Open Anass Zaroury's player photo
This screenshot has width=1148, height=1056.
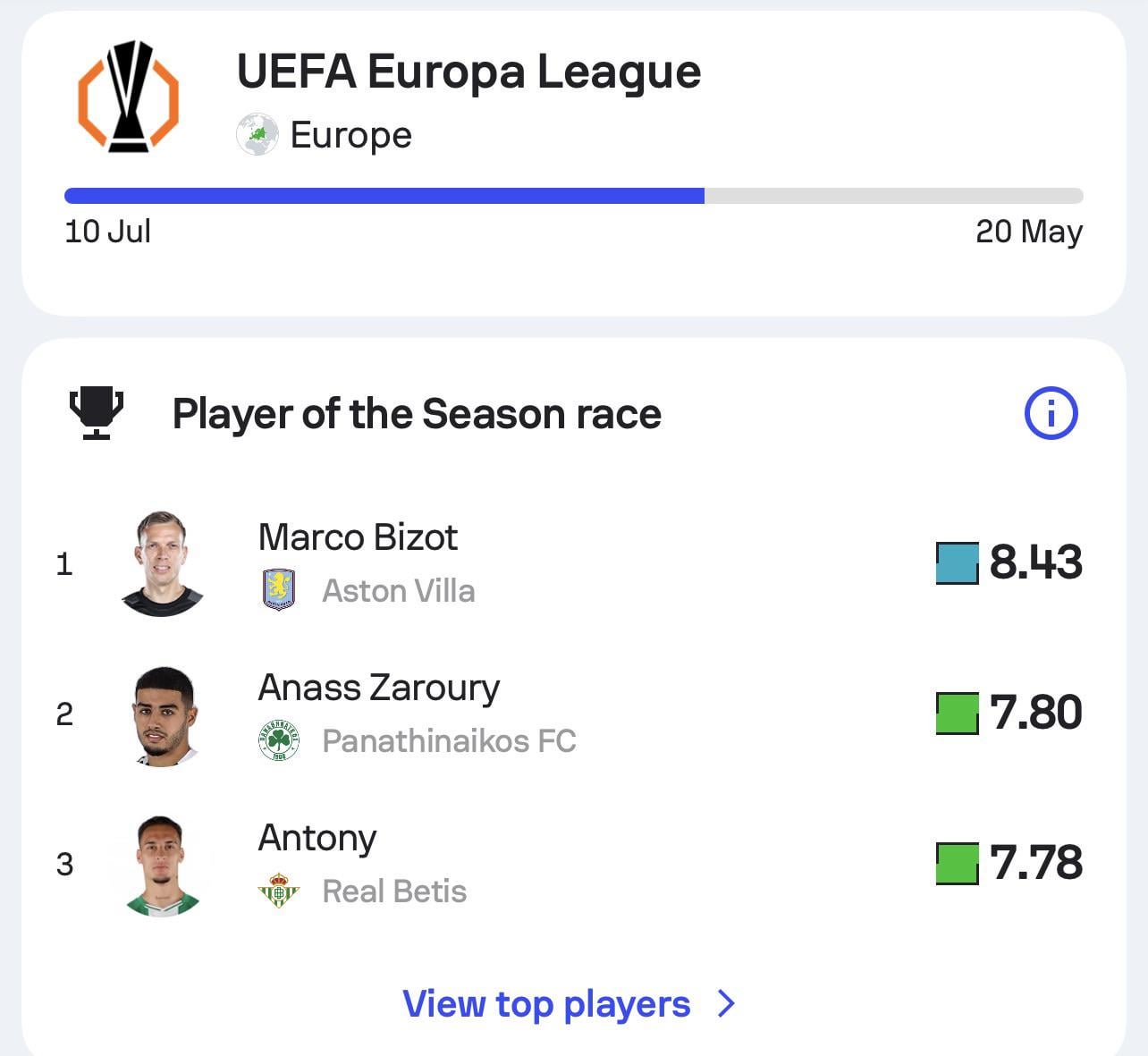pyautogui.click(x=164, y=715)
